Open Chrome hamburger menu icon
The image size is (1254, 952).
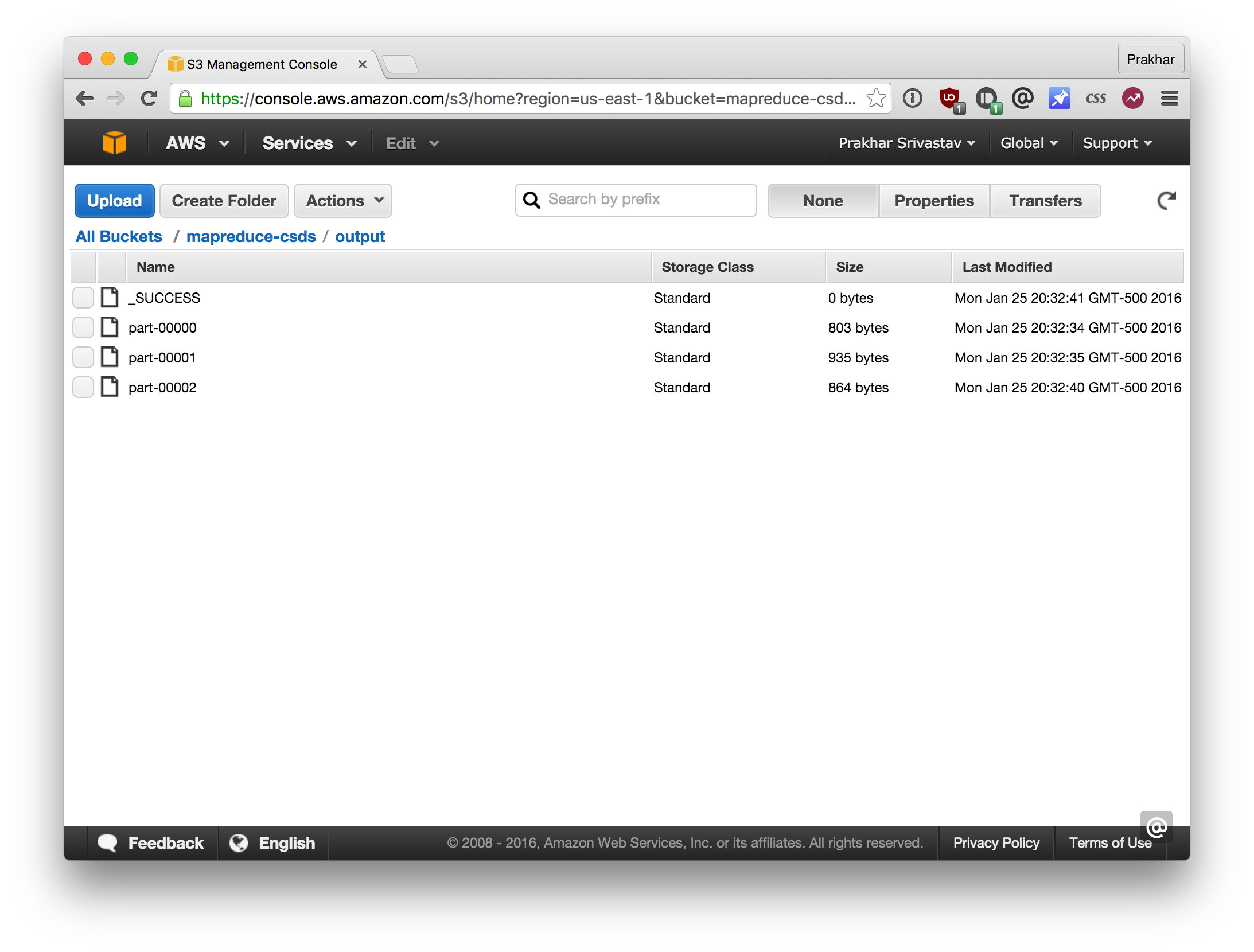1169,99
